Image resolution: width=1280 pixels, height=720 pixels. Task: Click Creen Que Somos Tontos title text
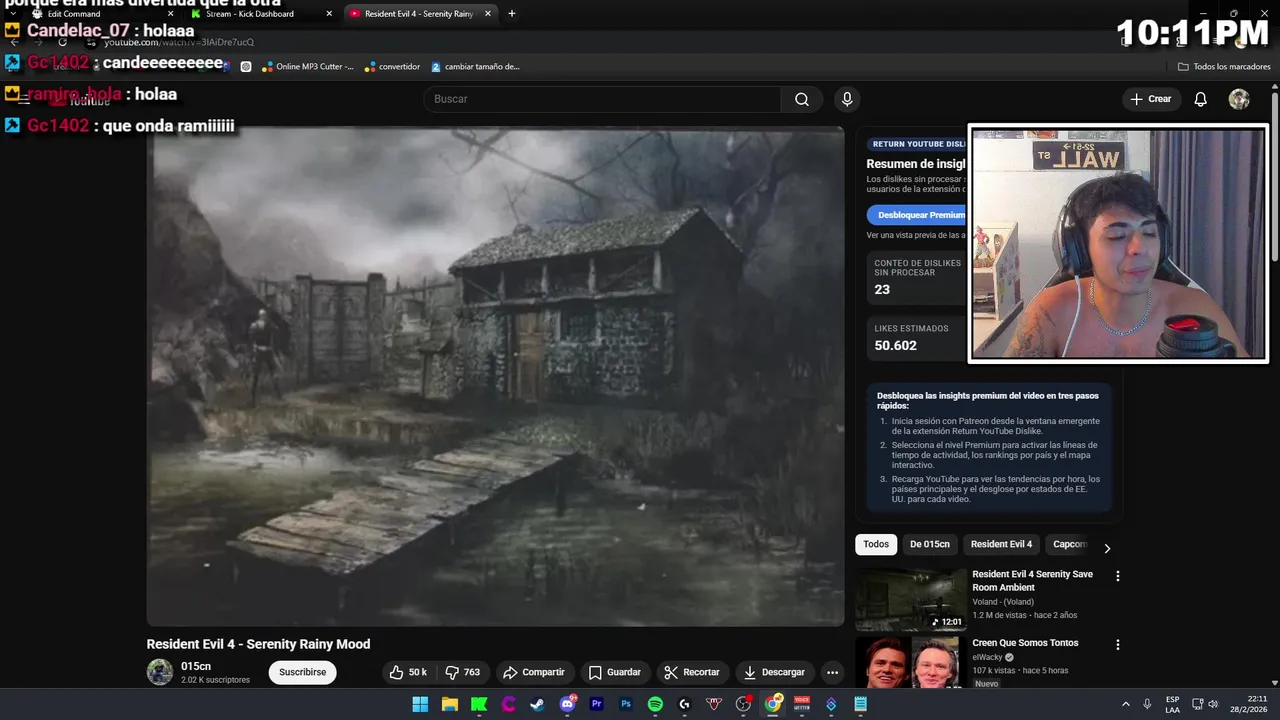[x=1025, y=643]
